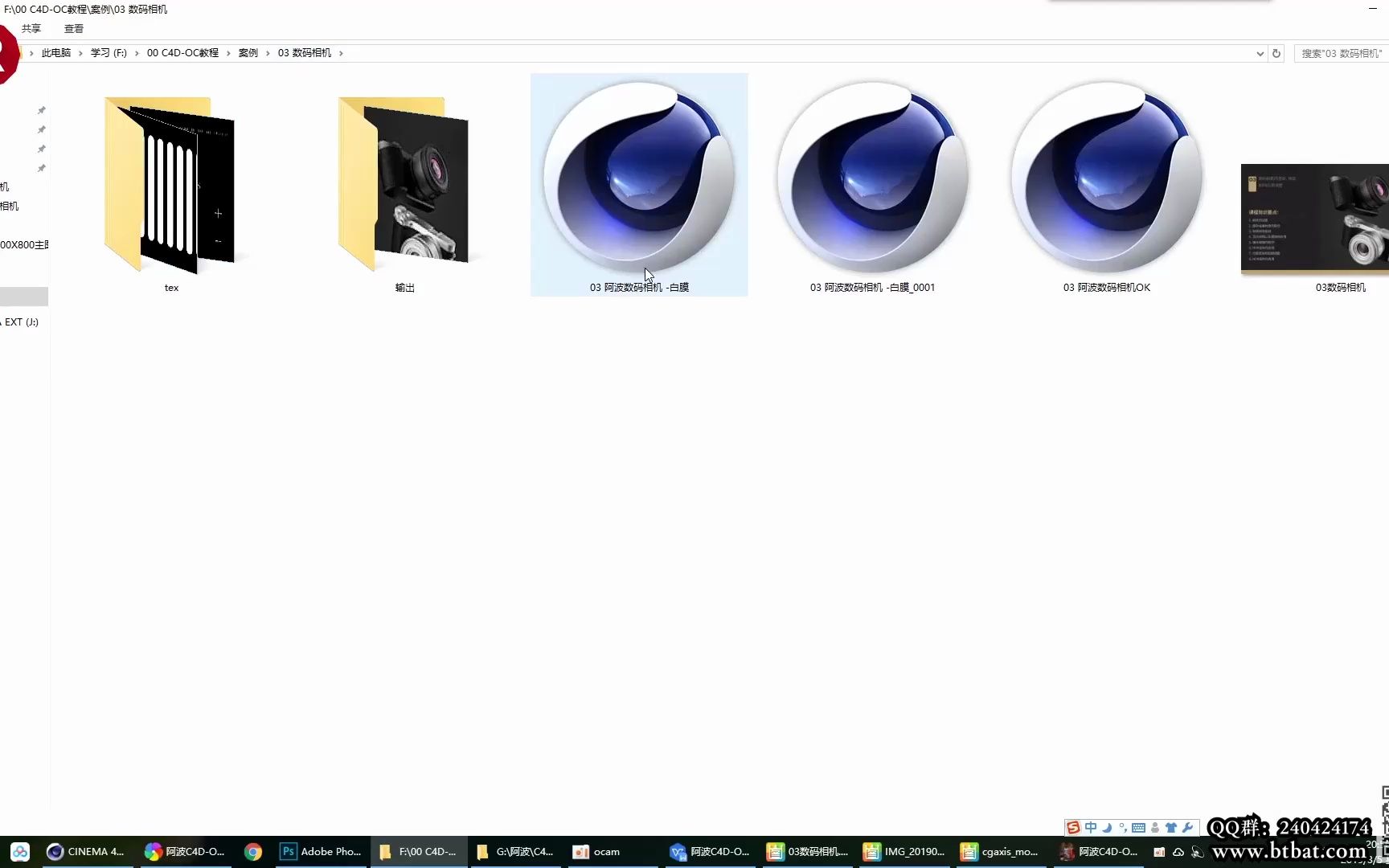Open the CINEMA 4D taskbar button
Viewport: 1389px width, 868px height.
pos(85,852)
